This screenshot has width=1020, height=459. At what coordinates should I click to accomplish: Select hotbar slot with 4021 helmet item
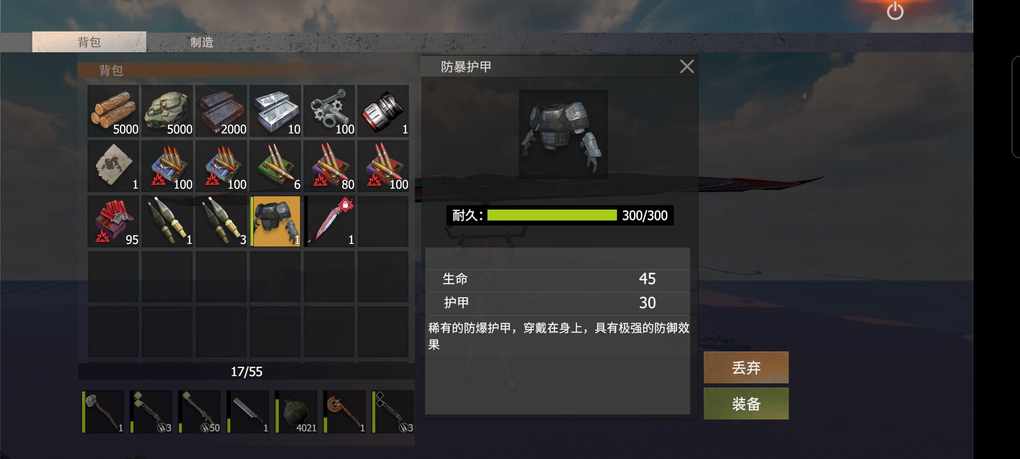[297, 412]
